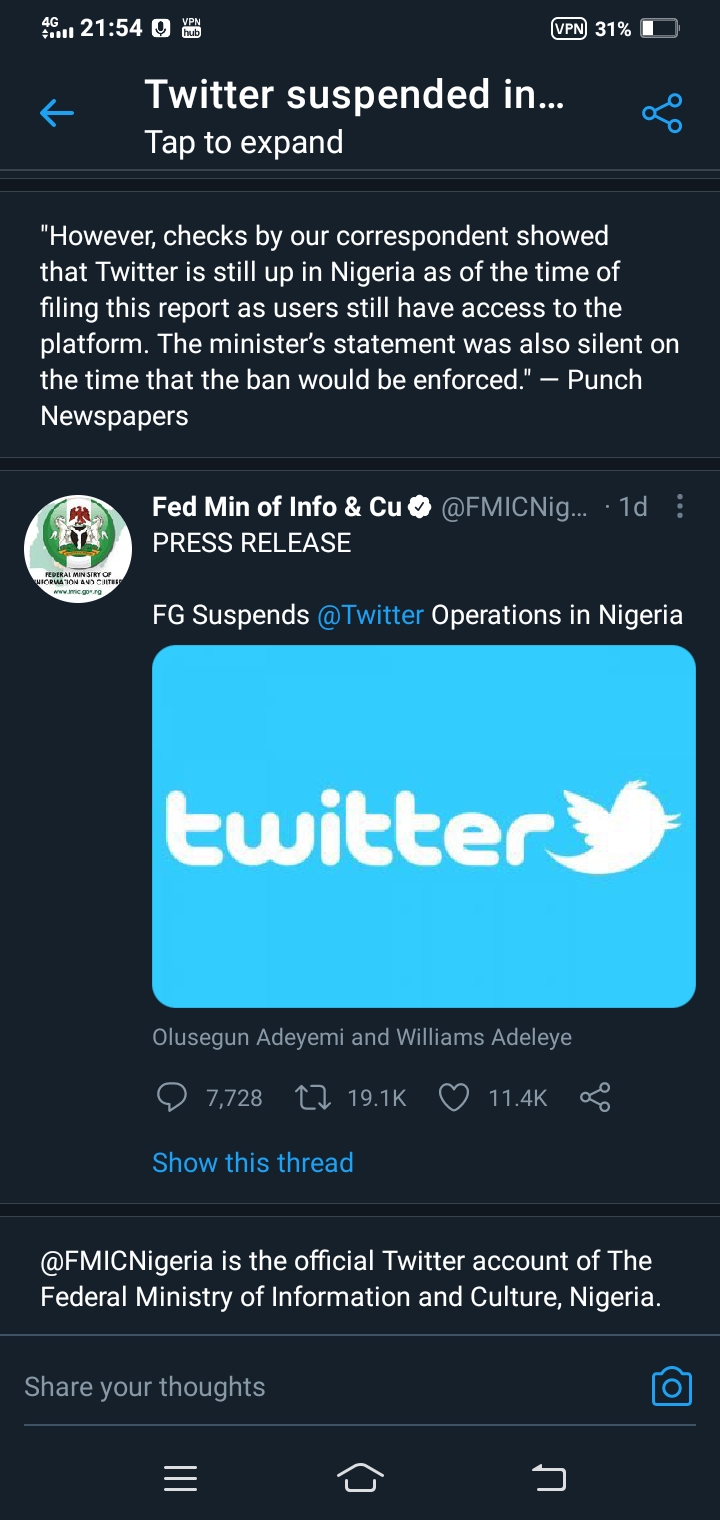Like the tweet with 11.4K hearts

454,1098
